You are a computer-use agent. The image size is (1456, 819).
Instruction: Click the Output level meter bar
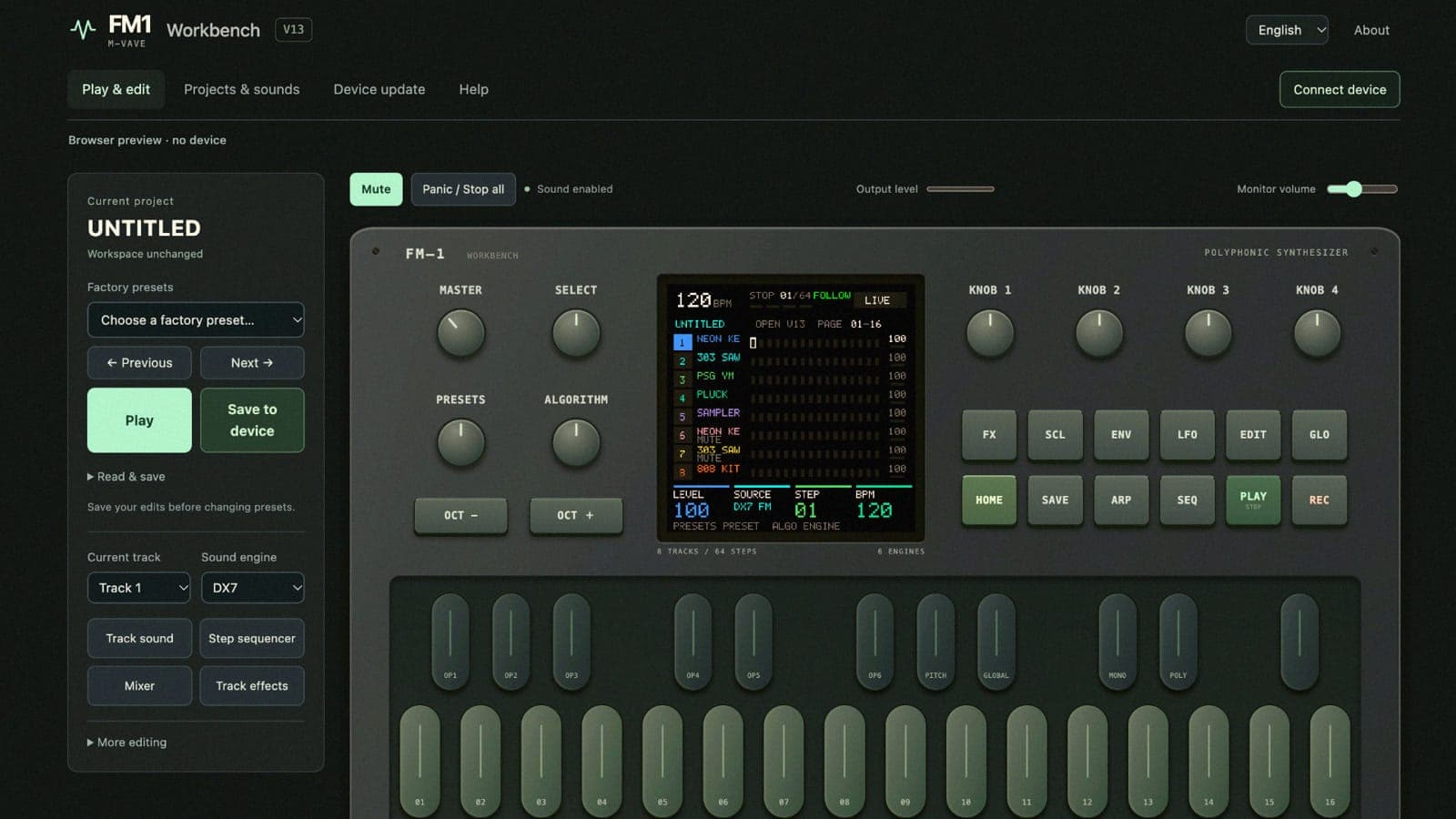pos(960,189)
